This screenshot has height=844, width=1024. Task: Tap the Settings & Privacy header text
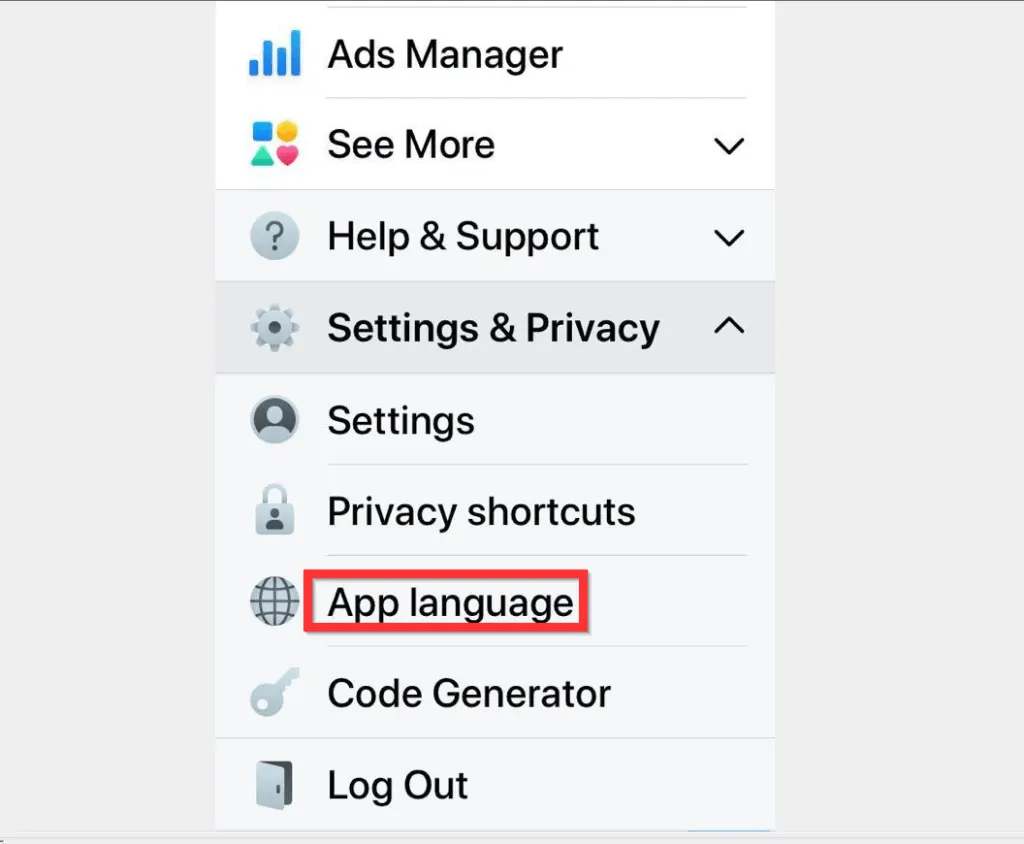point(493,328)
